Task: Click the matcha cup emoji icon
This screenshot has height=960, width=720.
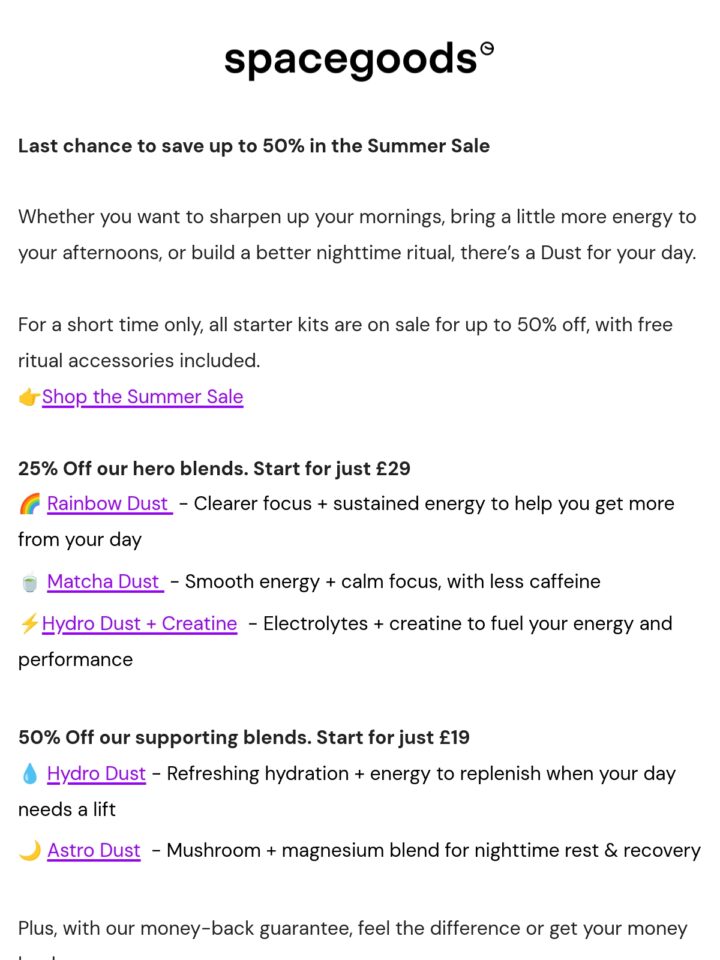Action: (x=29, y=582)
